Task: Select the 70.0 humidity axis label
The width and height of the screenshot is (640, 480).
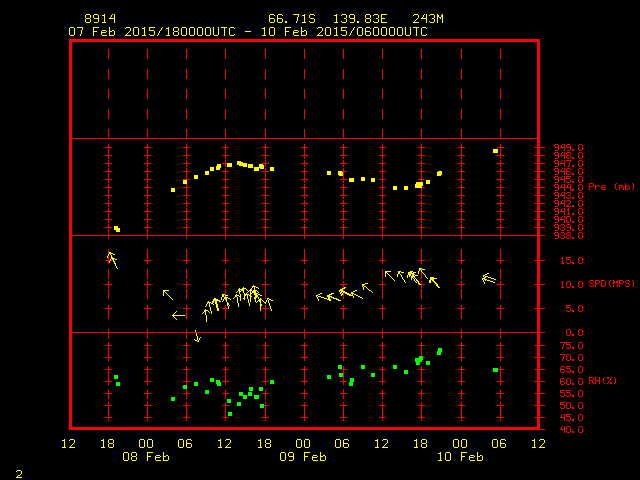Action: click(x=571, y=358)
